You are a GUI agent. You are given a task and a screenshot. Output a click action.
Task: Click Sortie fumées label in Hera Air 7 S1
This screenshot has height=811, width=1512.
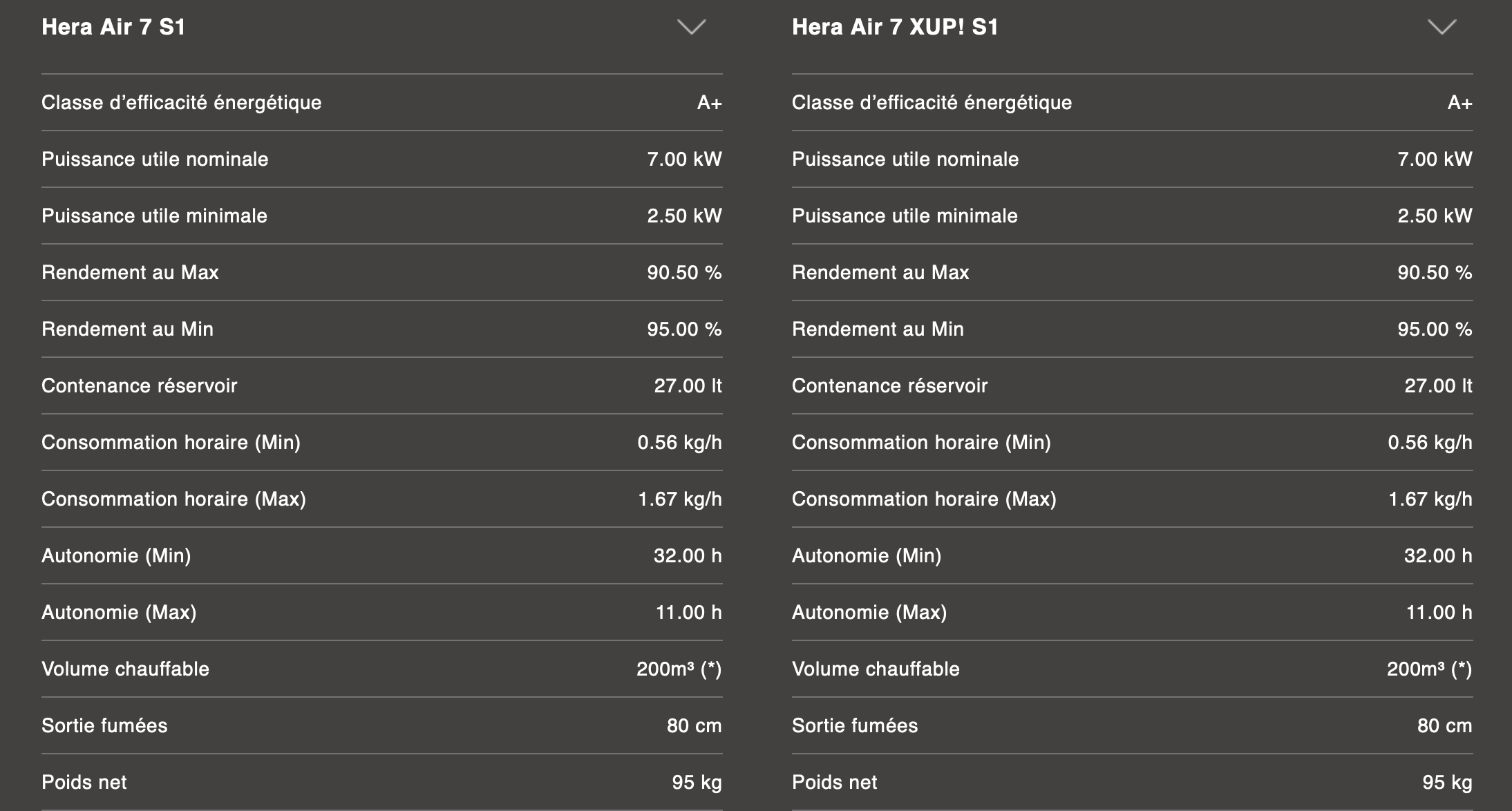pos(104,726)
